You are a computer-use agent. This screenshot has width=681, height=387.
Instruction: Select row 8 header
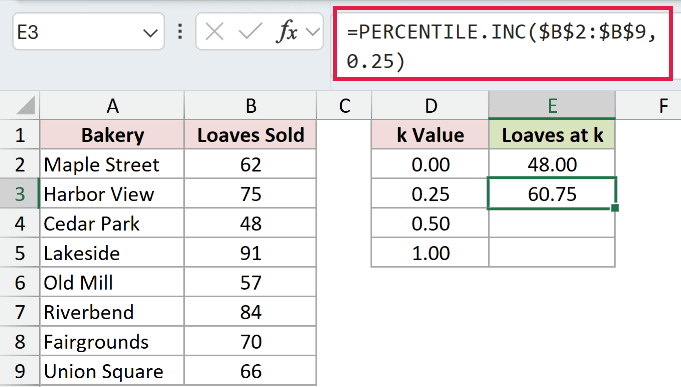20,342
